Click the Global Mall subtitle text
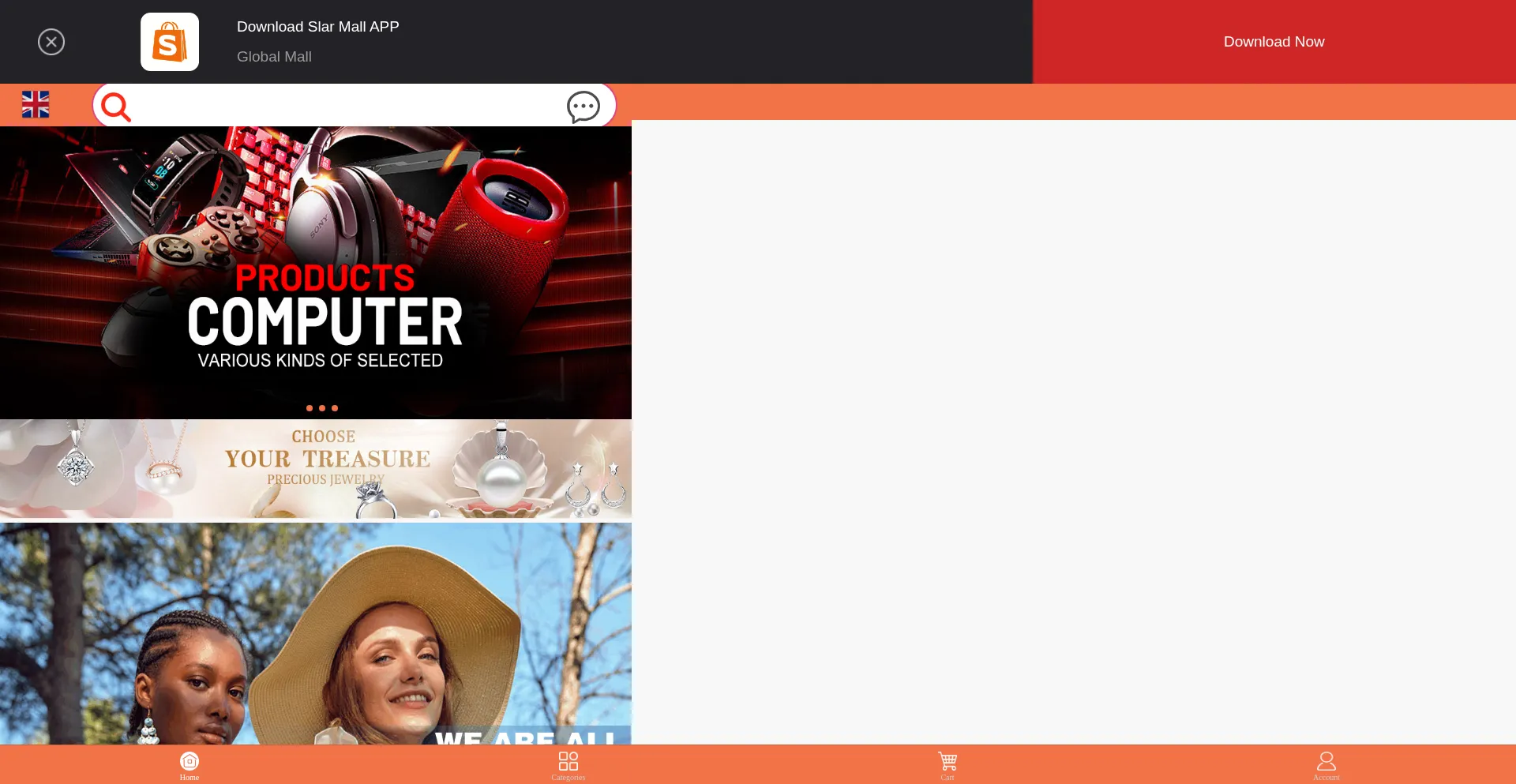Screen dimensions: 1516x784 pyautogui.click(x=274, y=57)
